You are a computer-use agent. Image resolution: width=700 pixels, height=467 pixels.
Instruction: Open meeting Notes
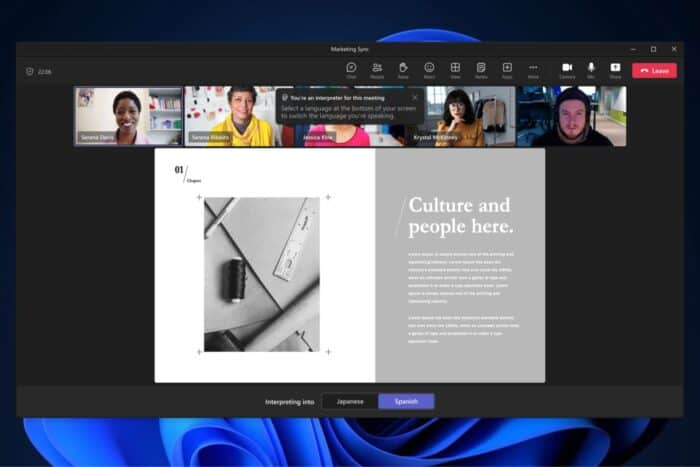(x=481, y=69)
